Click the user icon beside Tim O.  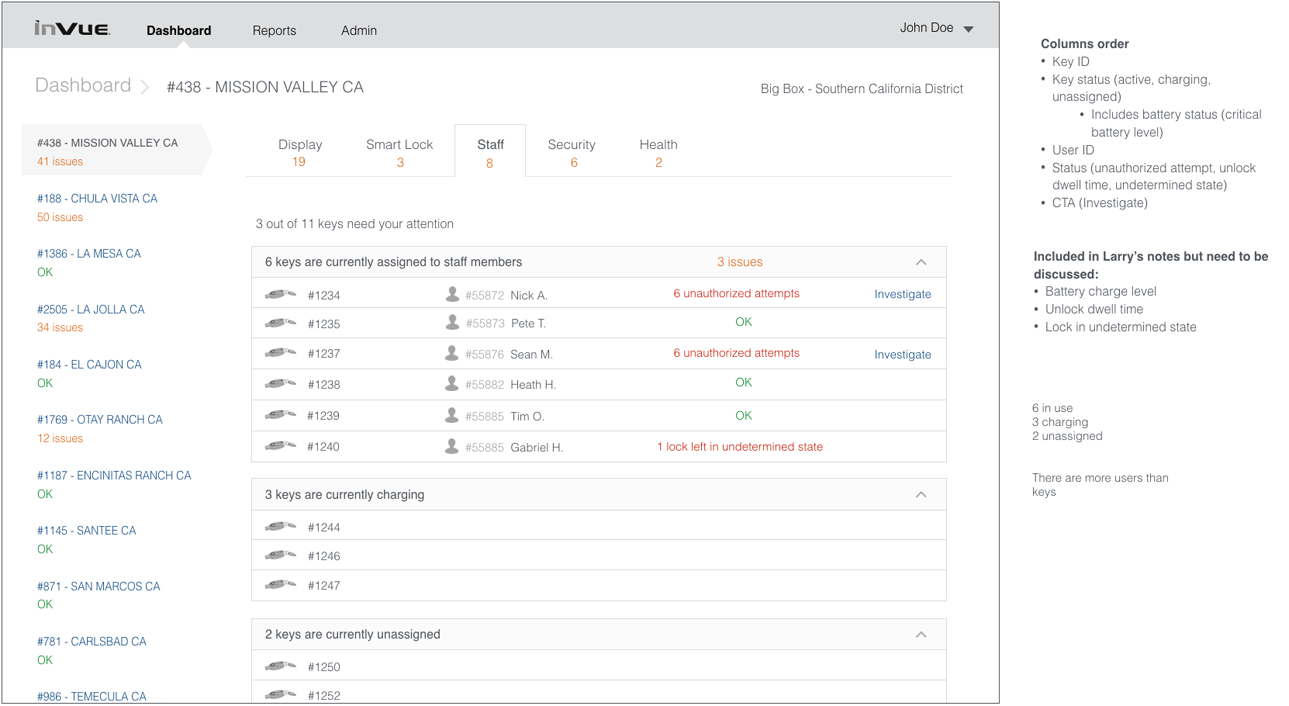[x=452, y=415]
